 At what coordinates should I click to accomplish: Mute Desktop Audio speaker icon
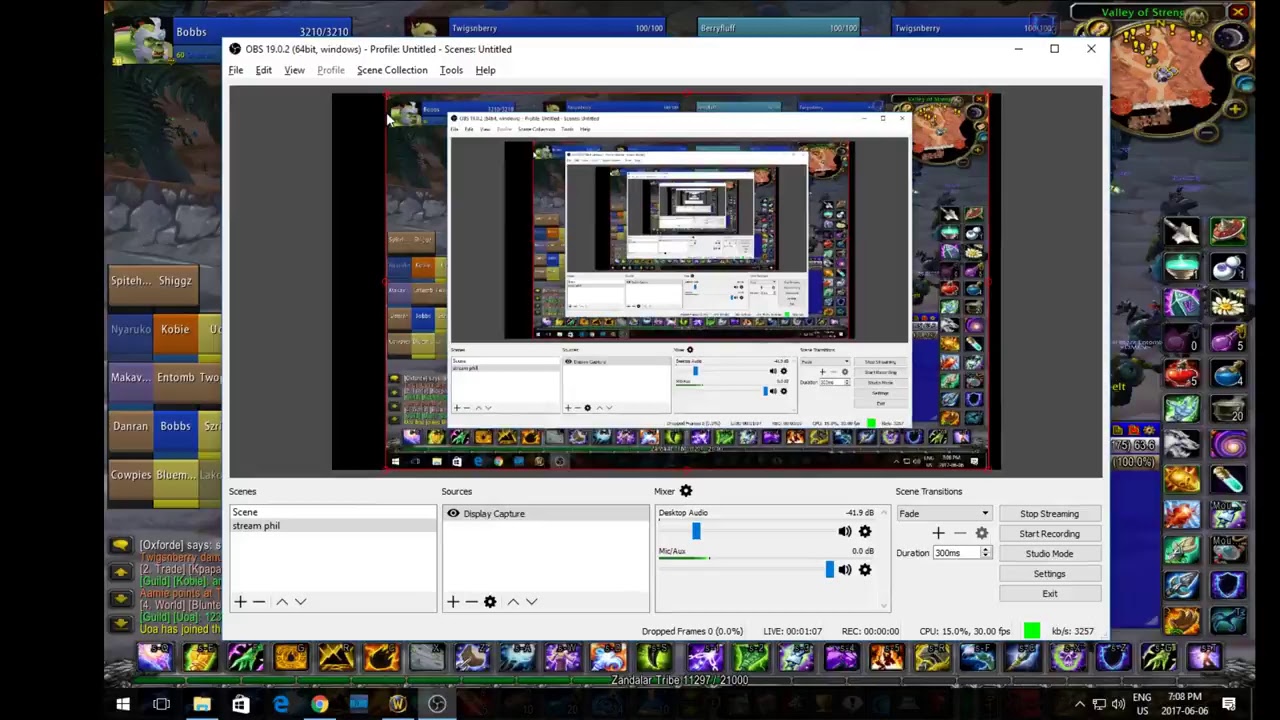(x=845, y=532)
